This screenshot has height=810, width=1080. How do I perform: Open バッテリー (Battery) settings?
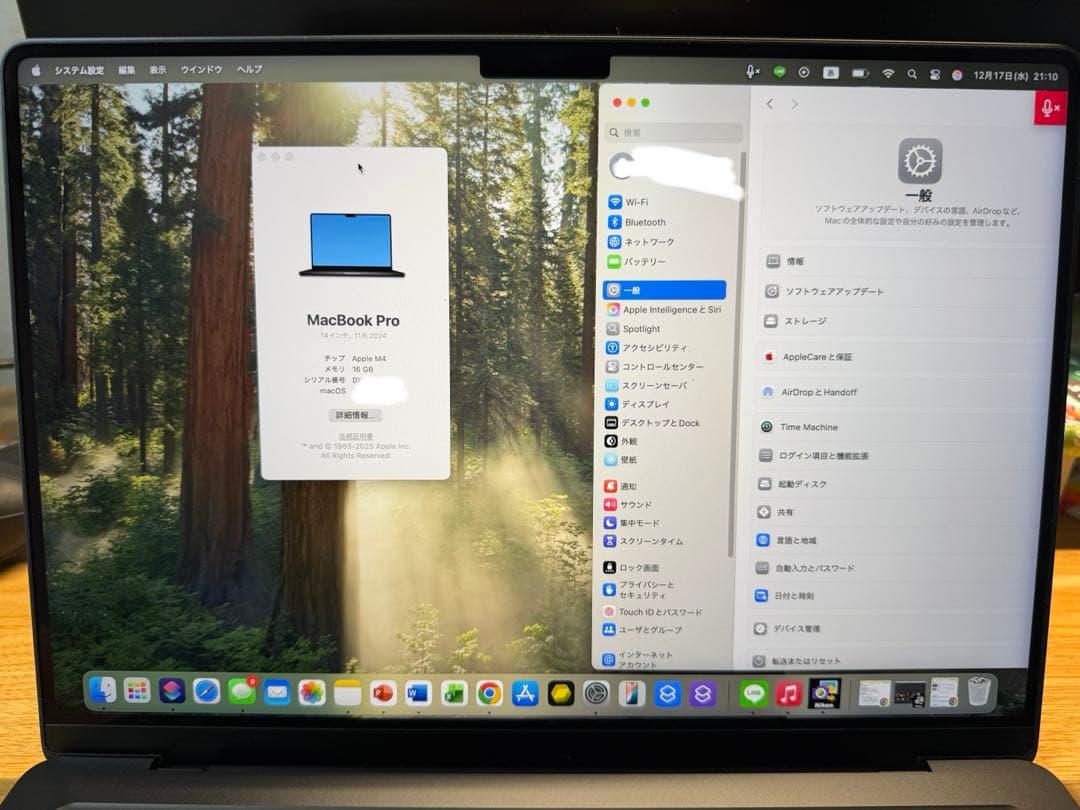(x=645, y=261)
